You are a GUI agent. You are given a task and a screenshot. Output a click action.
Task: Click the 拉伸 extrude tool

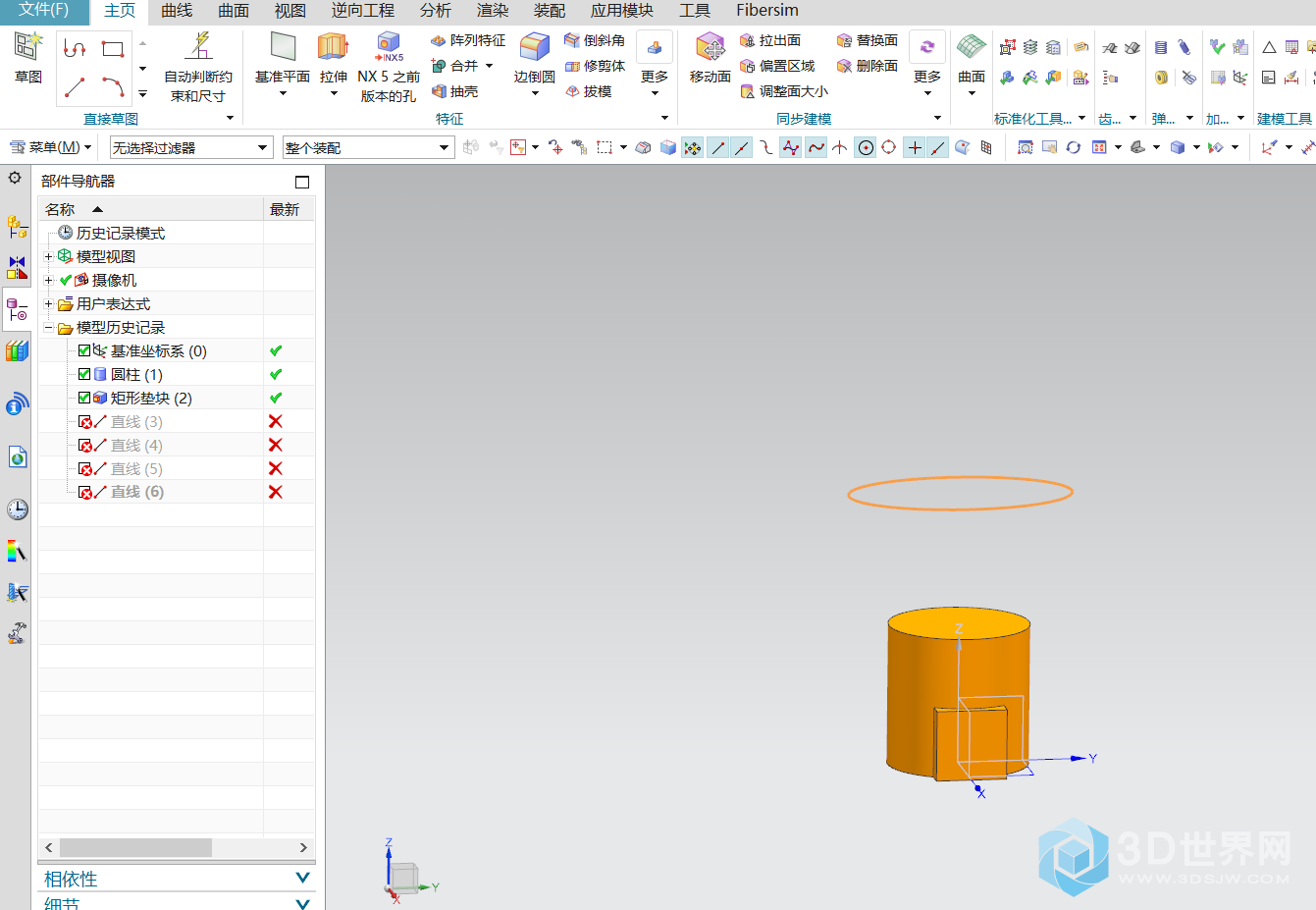point(334,57)
